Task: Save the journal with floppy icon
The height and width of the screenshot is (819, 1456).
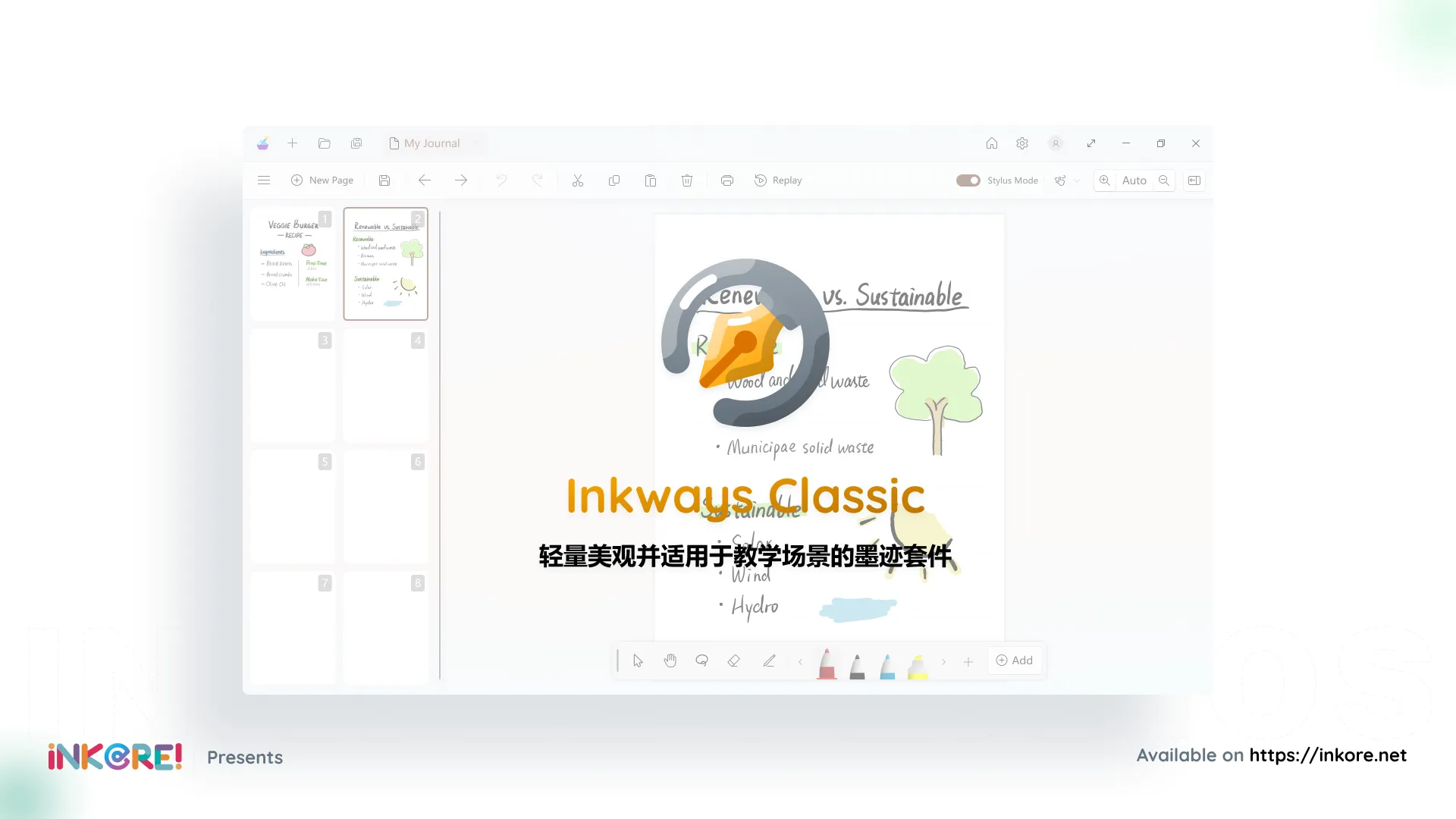Action: tap(384, 180)
